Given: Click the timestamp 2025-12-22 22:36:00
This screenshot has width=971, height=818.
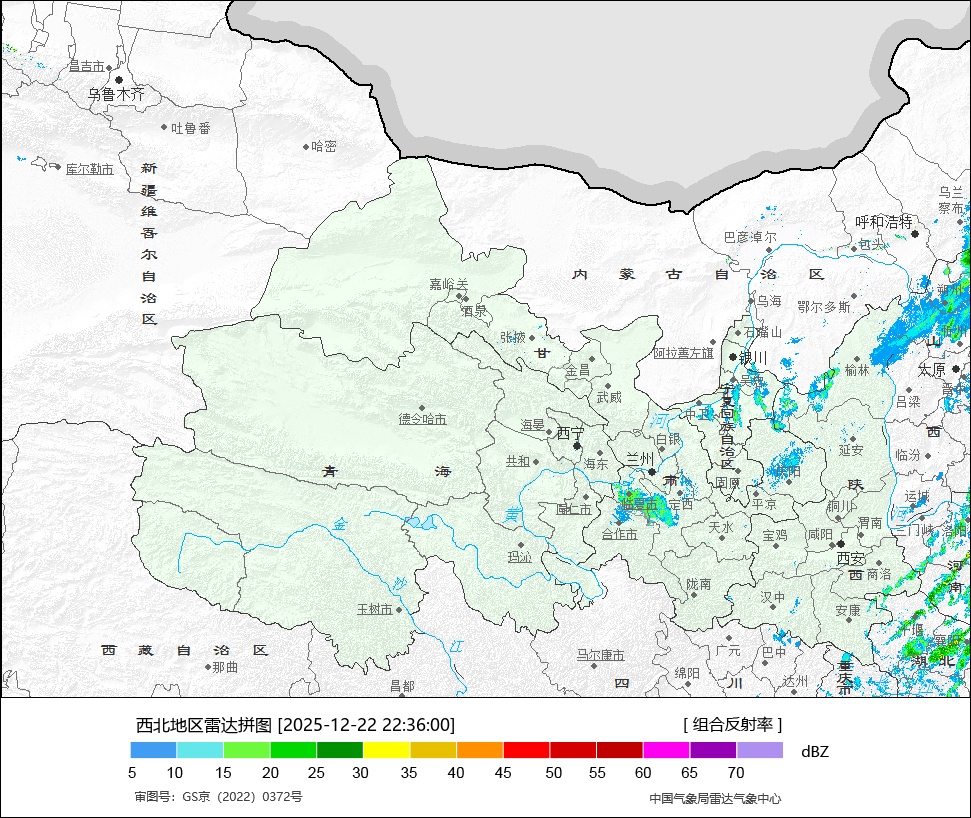Looking at the screenshot, I should coord(366,724).
